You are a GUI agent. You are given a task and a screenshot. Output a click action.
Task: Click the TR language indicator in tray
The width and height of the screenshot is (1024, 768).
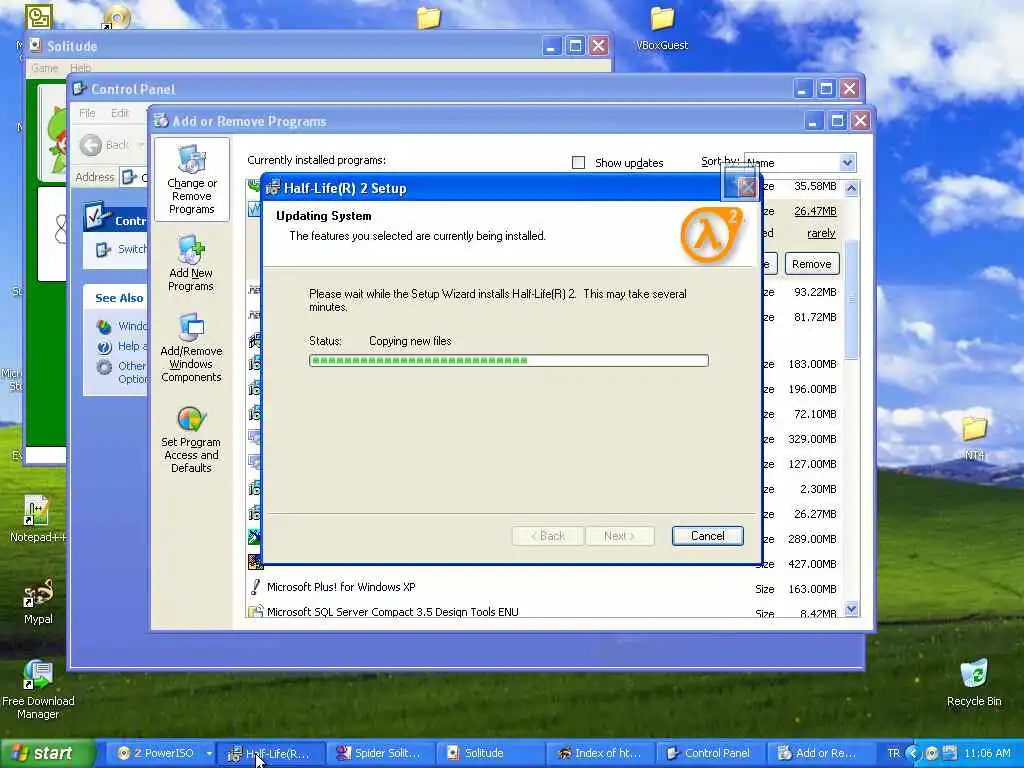click(x=893, y=753)
